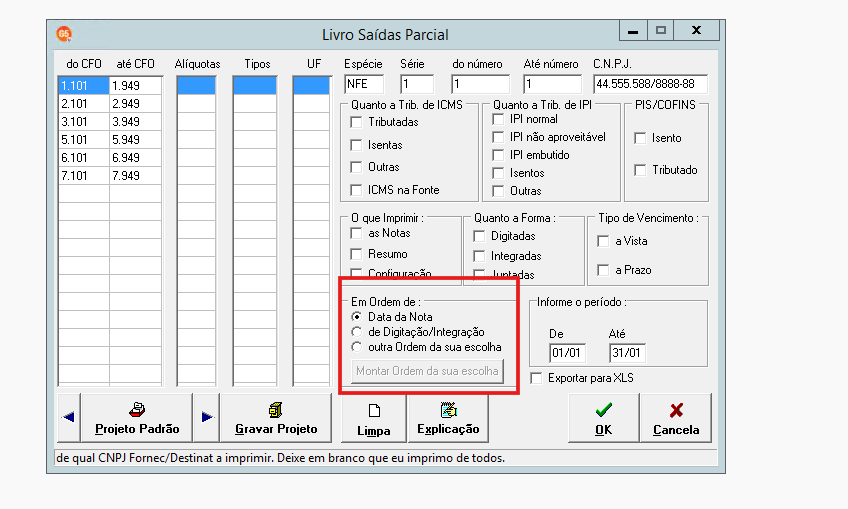Click the C.N.P.J. field

pos(650,84)
